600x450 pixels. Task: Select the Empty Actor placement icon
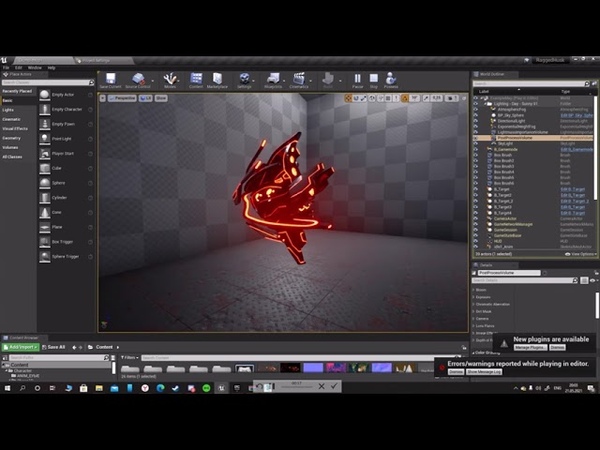coord(45,95)
